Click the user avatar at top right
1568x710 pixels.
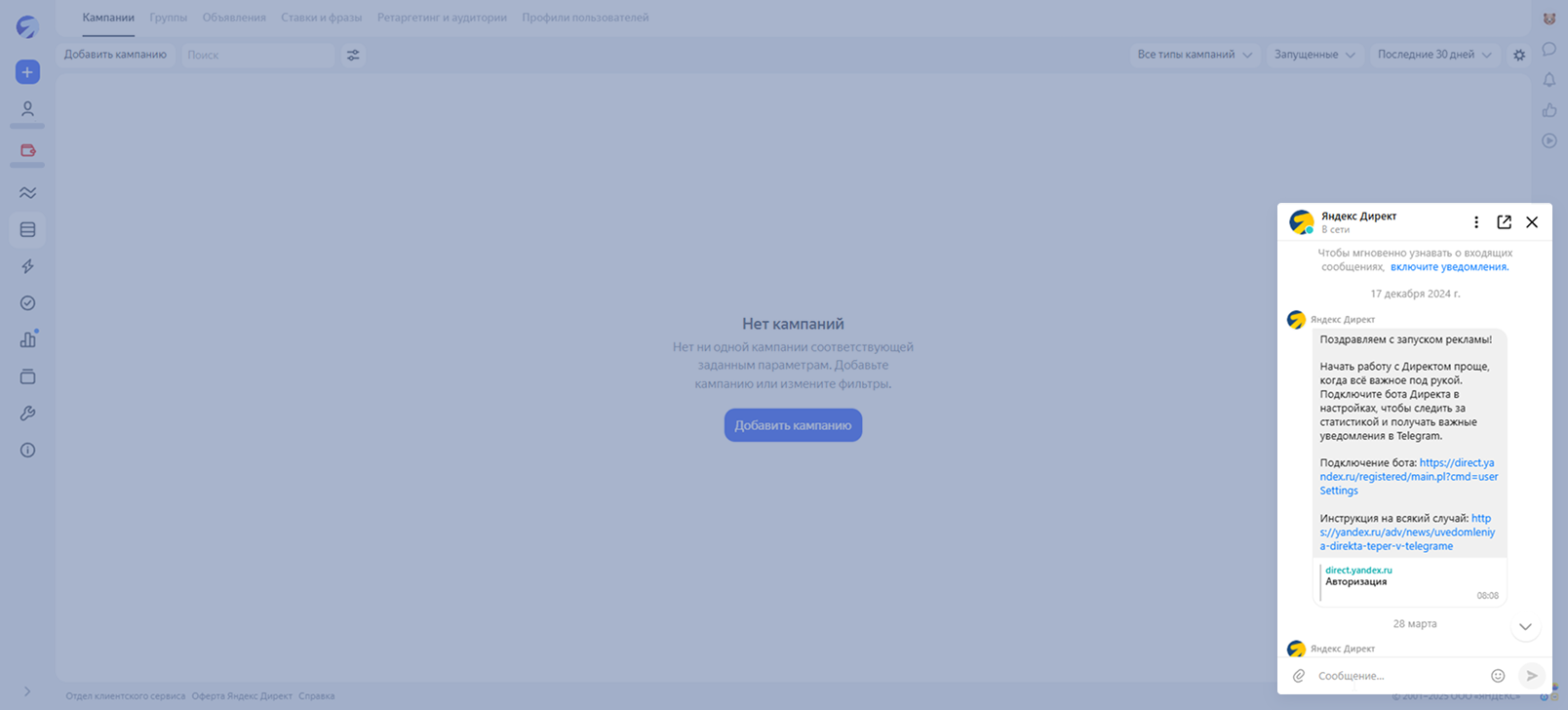pyautogui.click(x=1549, y=19)
